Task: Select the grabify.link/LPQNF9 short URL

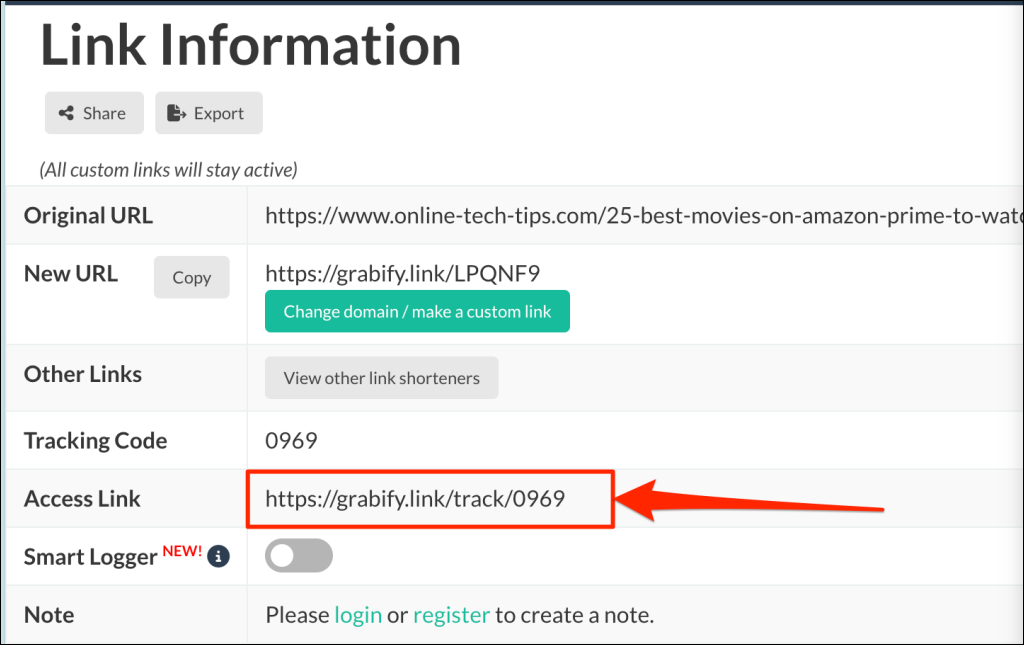Action: pos(403,273)
